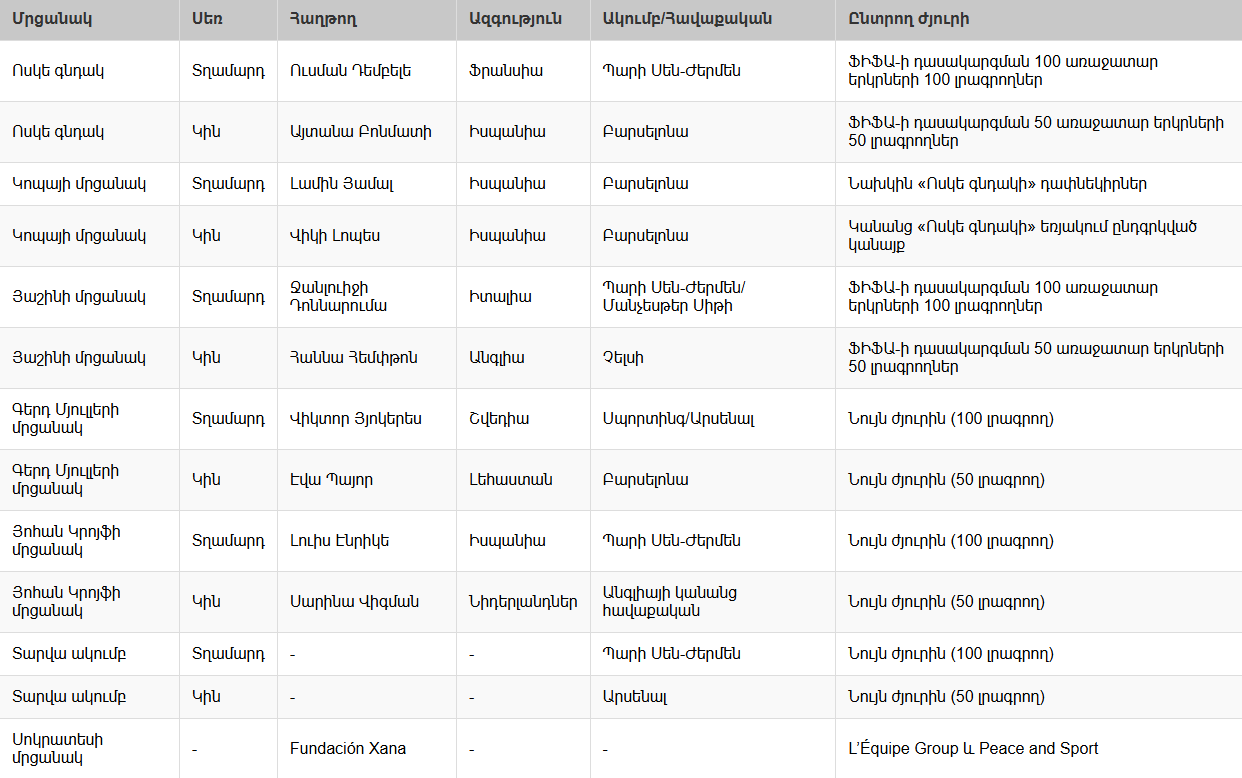Image resolution: width=1242 pixels, height=778 pixels.
Task: Click the 'Չելսի' club cell
Action: click(623, 358)
